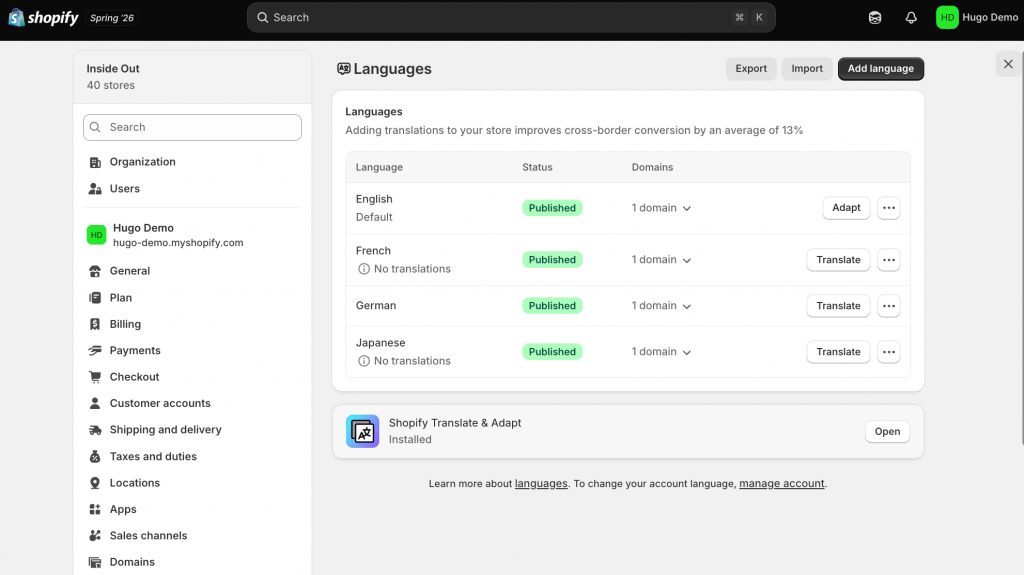Click the Language column header
The width and height of the screenshot is (1024, 575).
coord(379,167)
